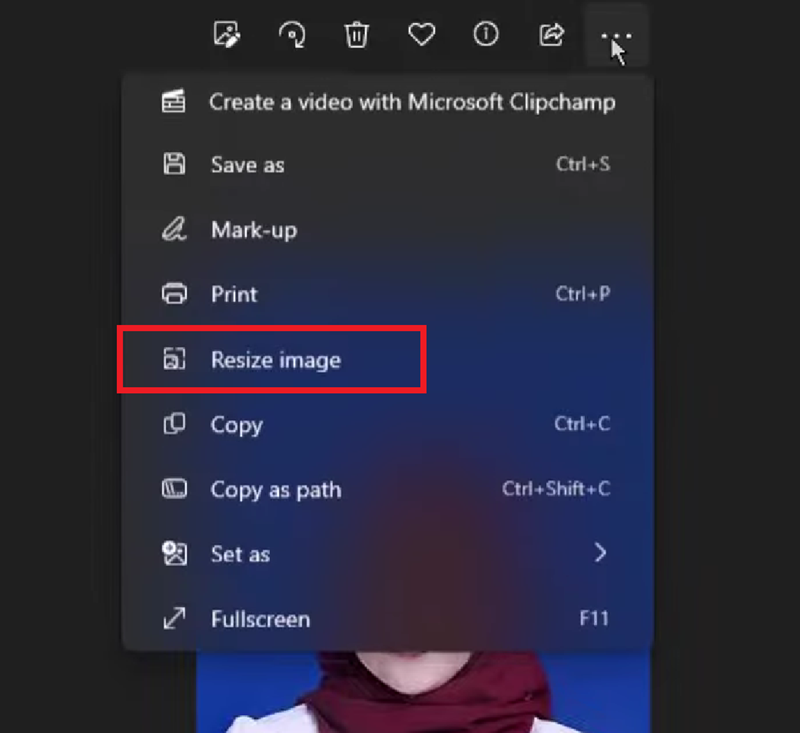Click the Delete trash can icon
The height and width of the screenshot is (733, 800).
(x=356, y=35)
